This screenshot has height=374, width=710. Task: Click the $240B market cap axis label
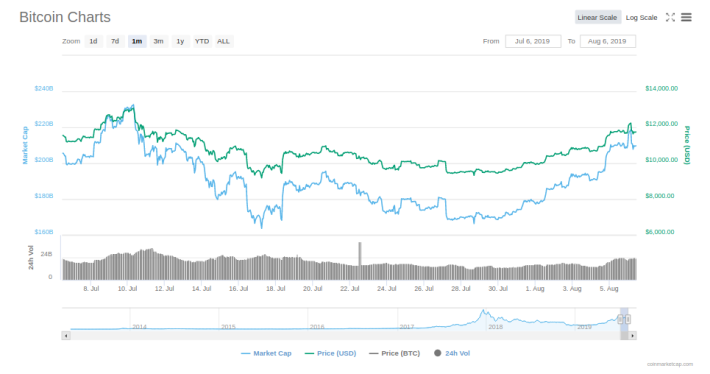coord(44,88)
